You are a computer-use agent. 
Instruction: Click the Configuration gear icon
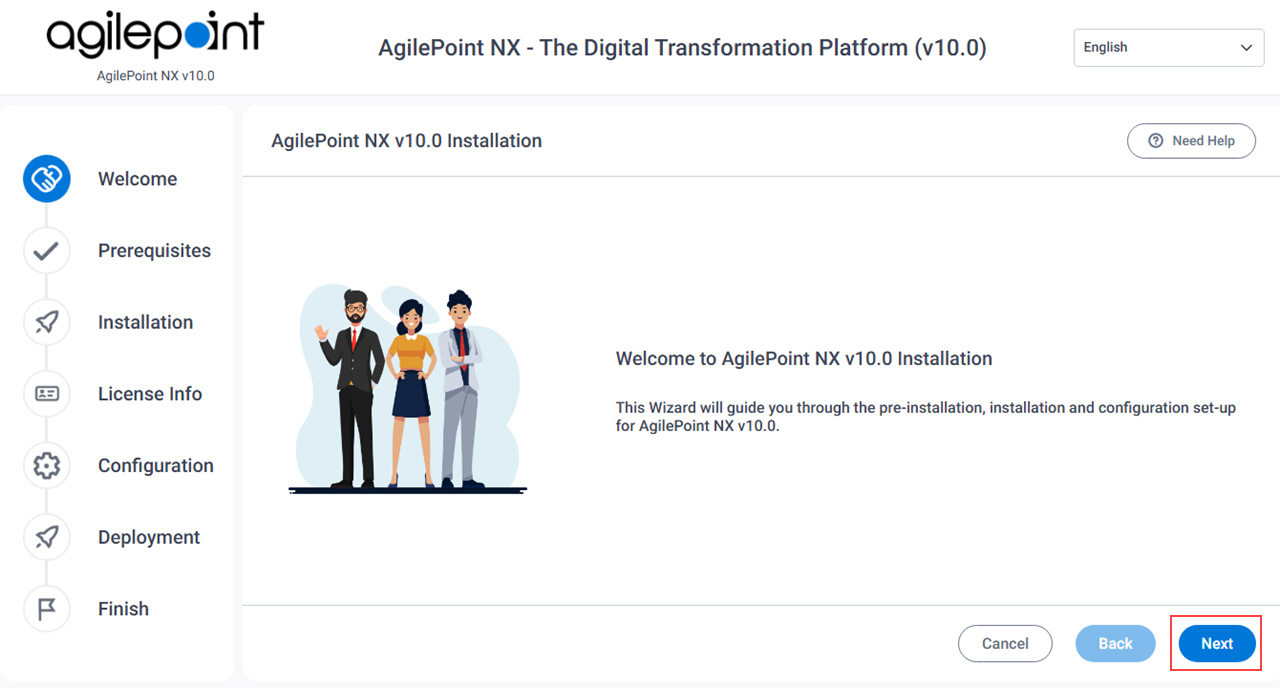coord(47,466)
